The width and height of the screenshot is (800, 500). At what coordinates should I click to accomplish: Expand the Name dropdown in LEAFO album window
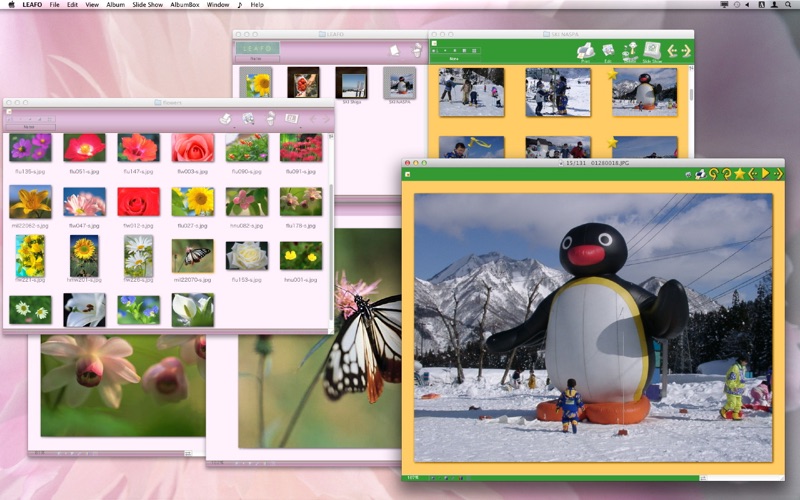click(x=257, y=59)
